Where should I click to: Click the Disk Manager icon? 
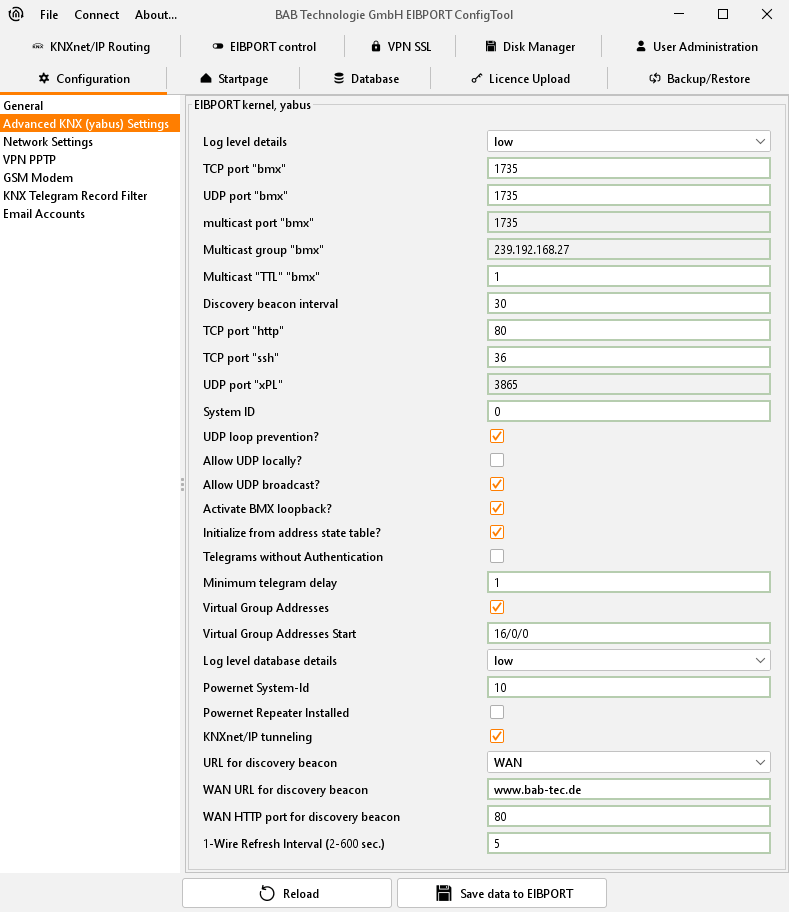[492, 47]
